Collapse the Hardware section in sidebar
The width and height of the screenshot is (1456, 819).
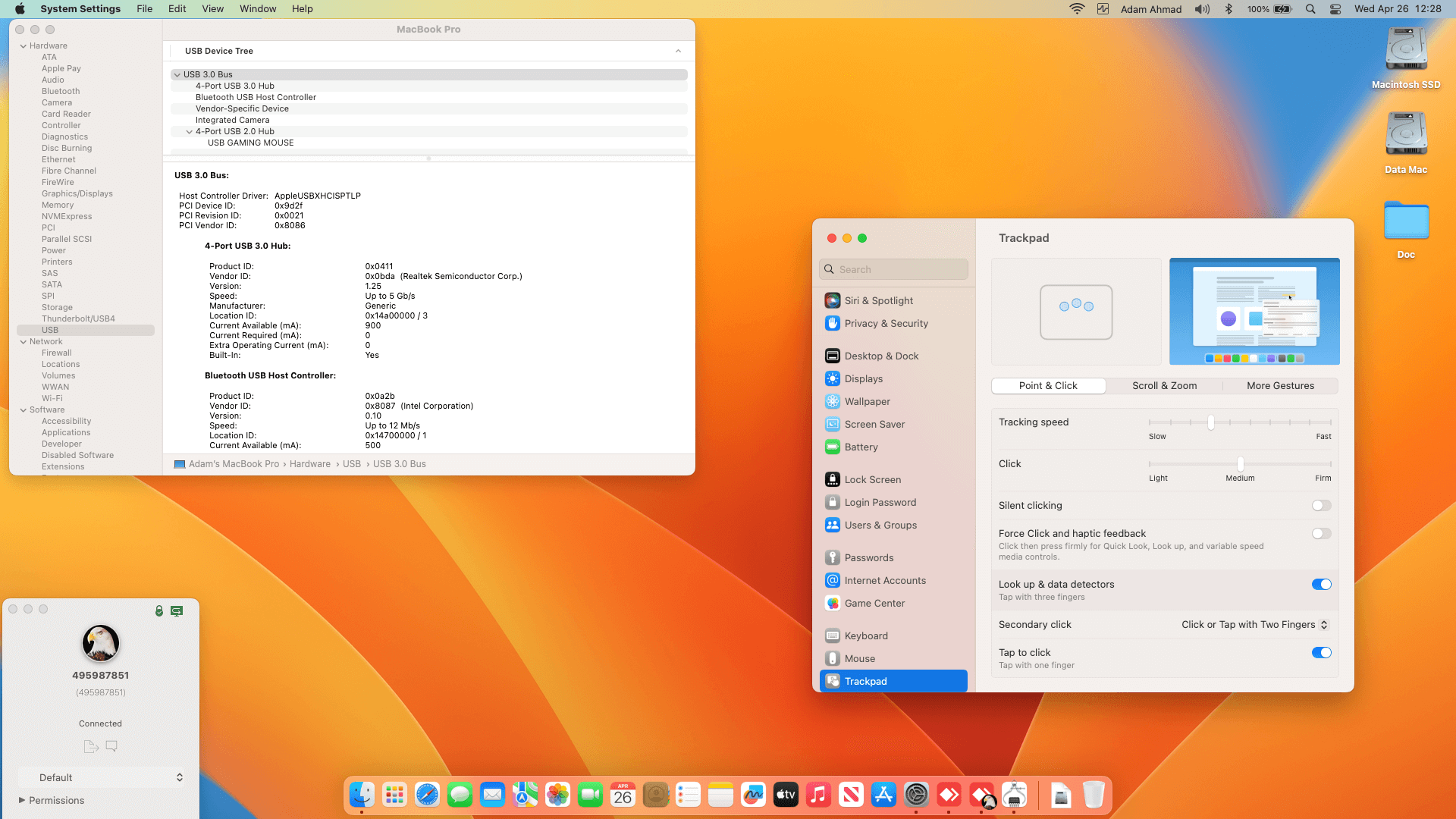point(23,45)
